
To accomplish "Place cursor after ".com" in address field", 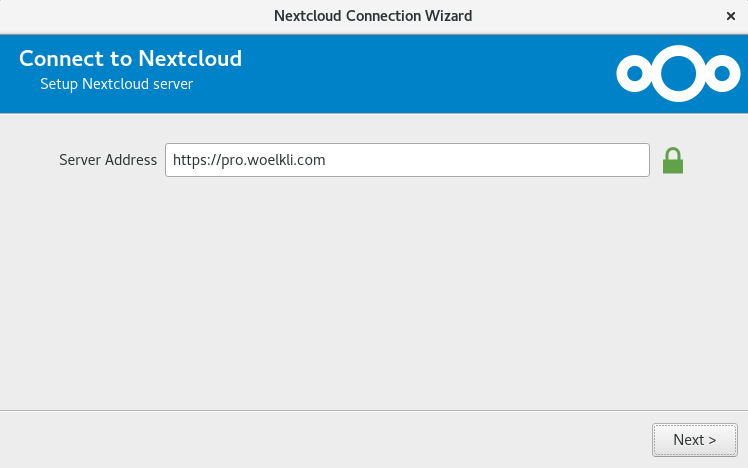I will tap(326, 160).
